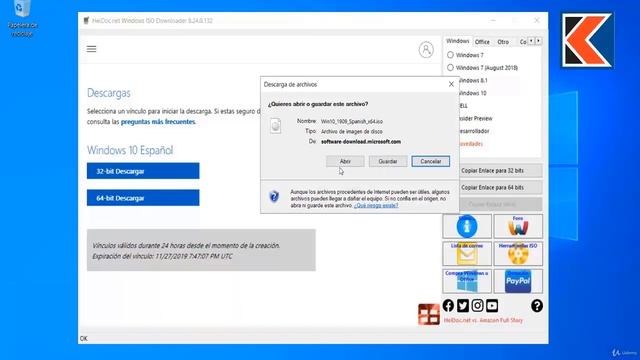640x360 pixels.
Task: Click the Cancelar button
Action: coord(431,161)
